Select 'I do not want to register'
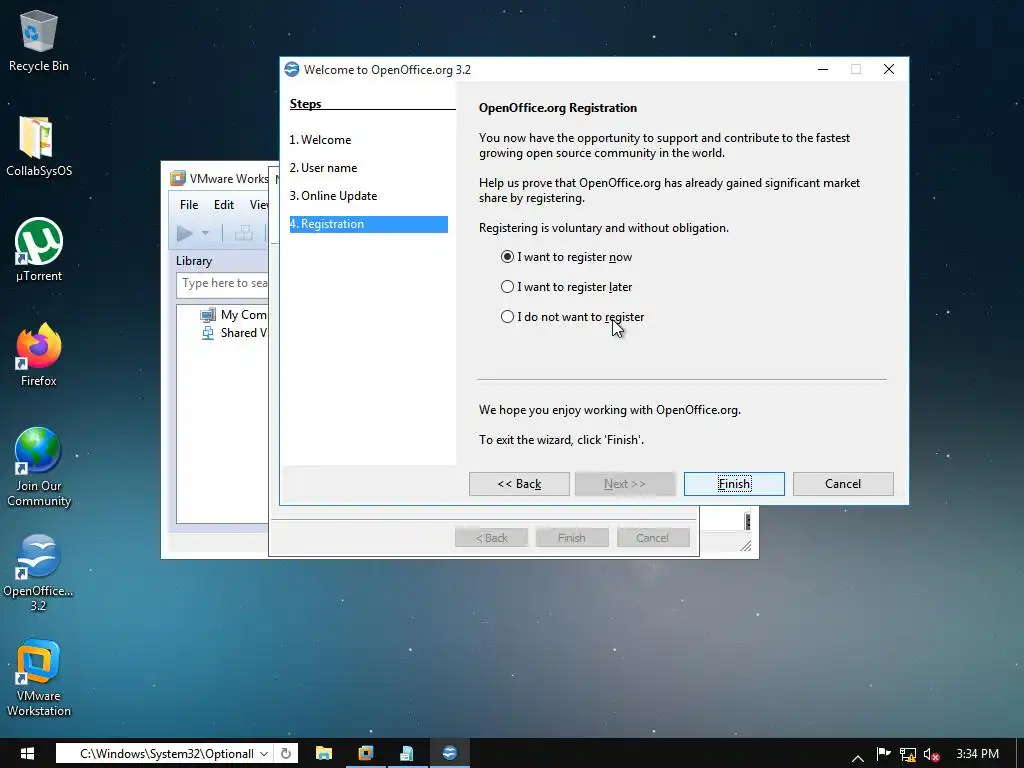 pyautogui.click(x=572, y=317)
